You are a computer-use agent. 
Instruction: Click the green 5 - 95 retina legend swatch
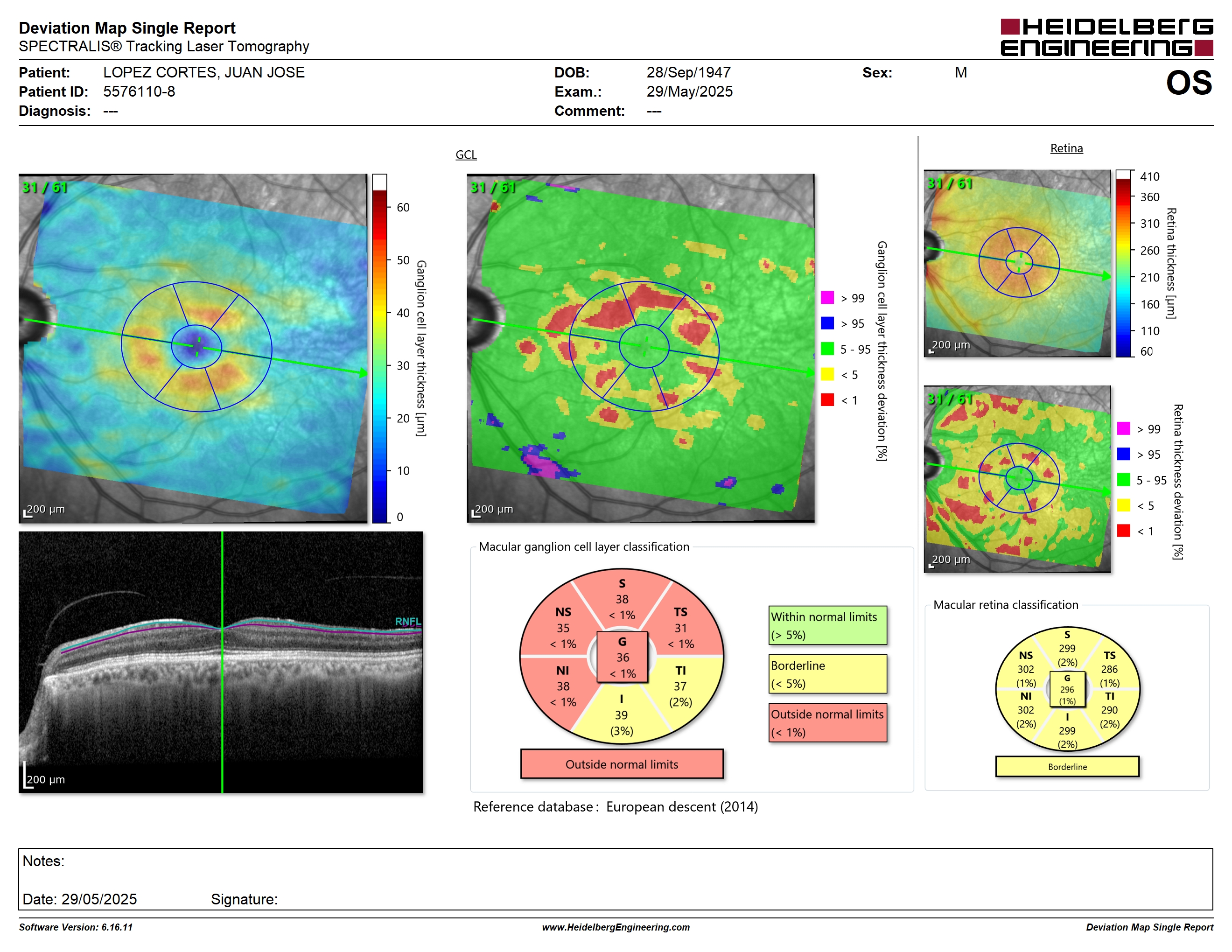pyautogui.click(x=1123, y=479)
